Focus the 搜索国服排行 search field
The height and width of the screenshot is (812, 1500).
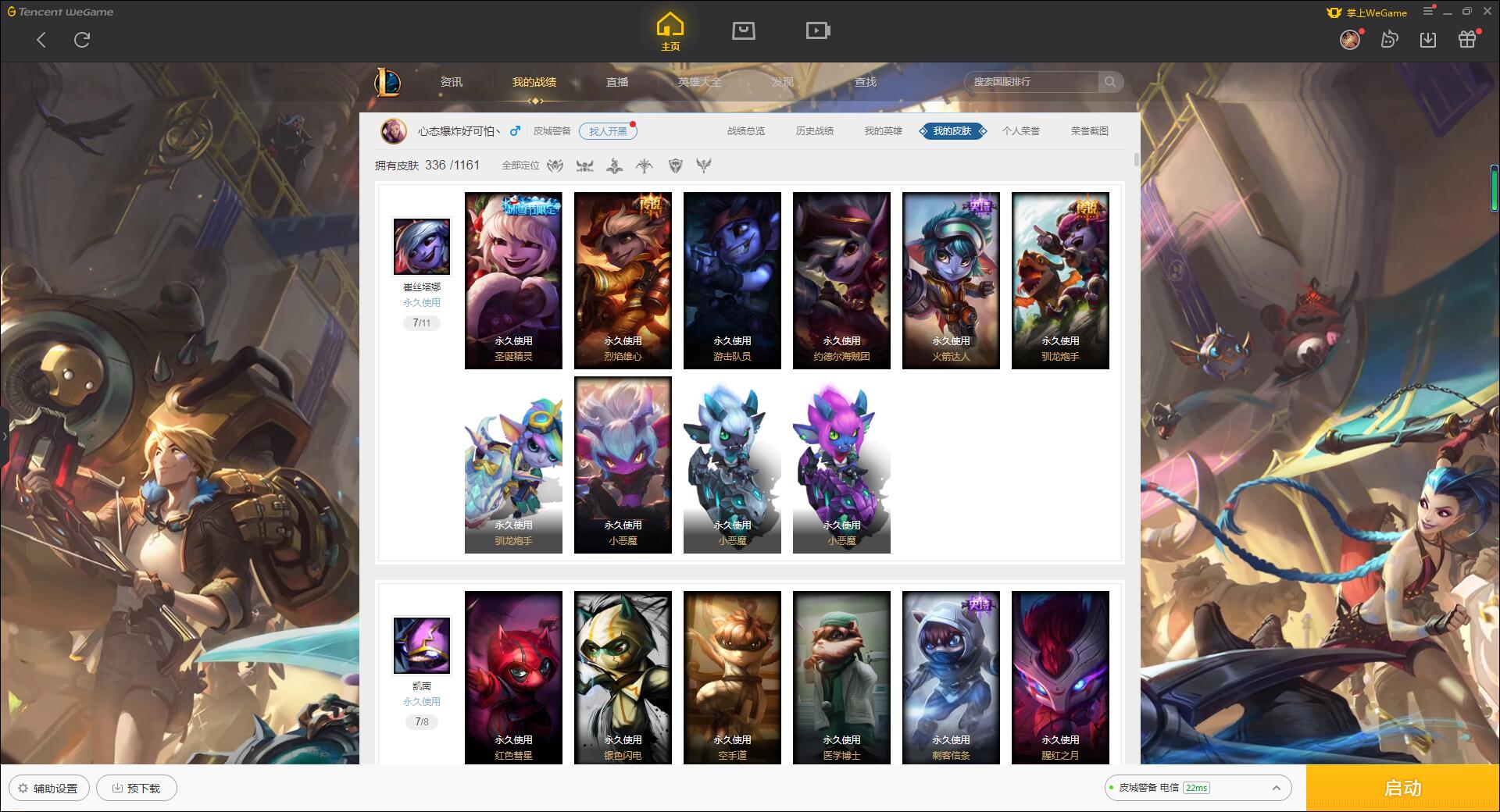coord(1031,82)
